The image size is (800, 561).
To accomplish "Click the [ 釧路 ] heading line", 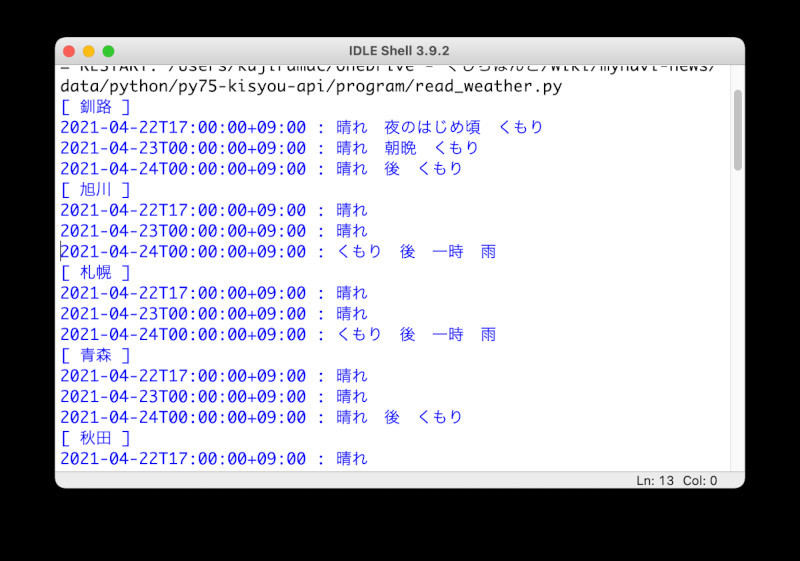I will [x=95, y=107].
